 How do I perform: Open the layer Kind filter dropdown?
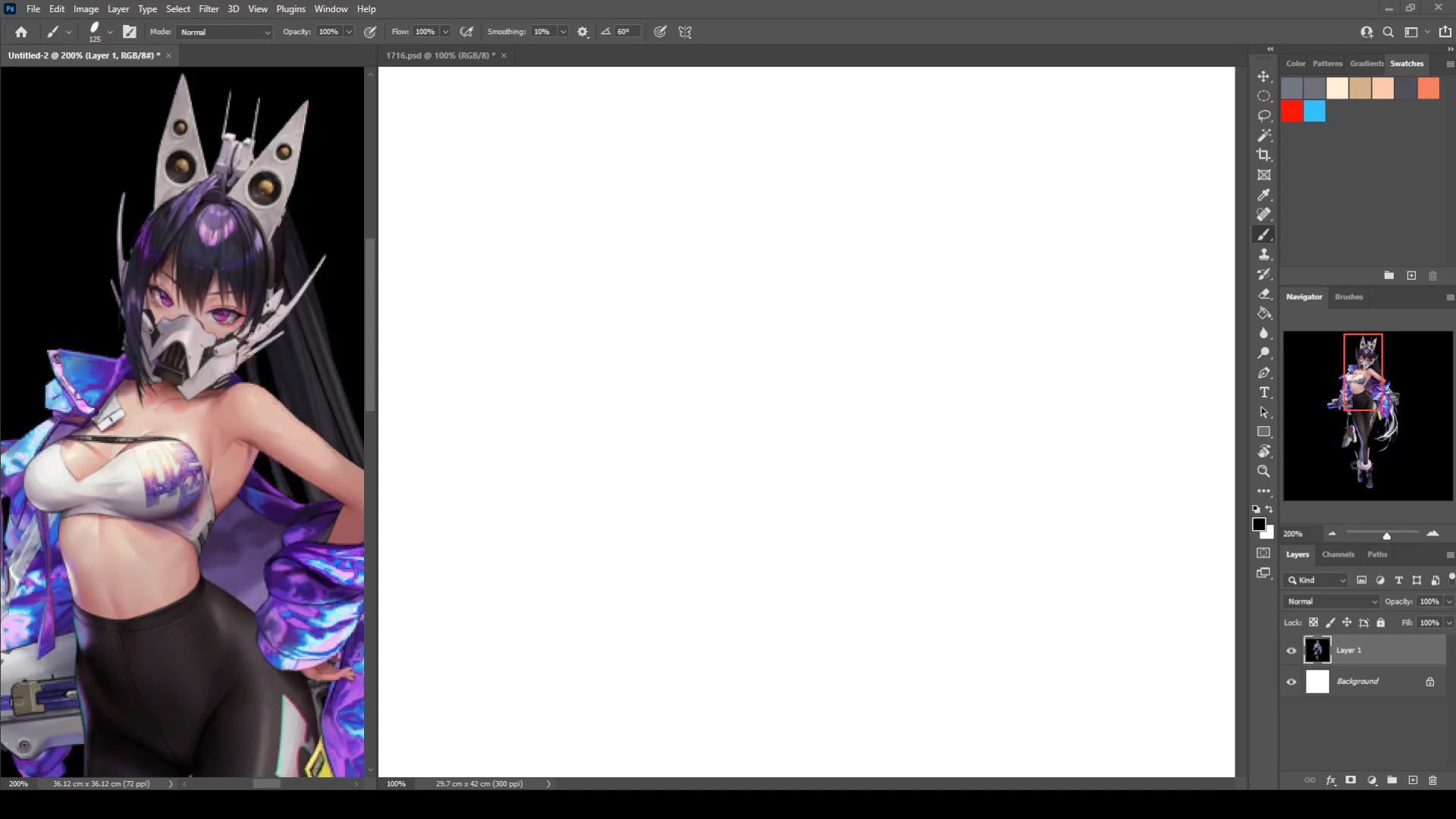(1316, 580)
